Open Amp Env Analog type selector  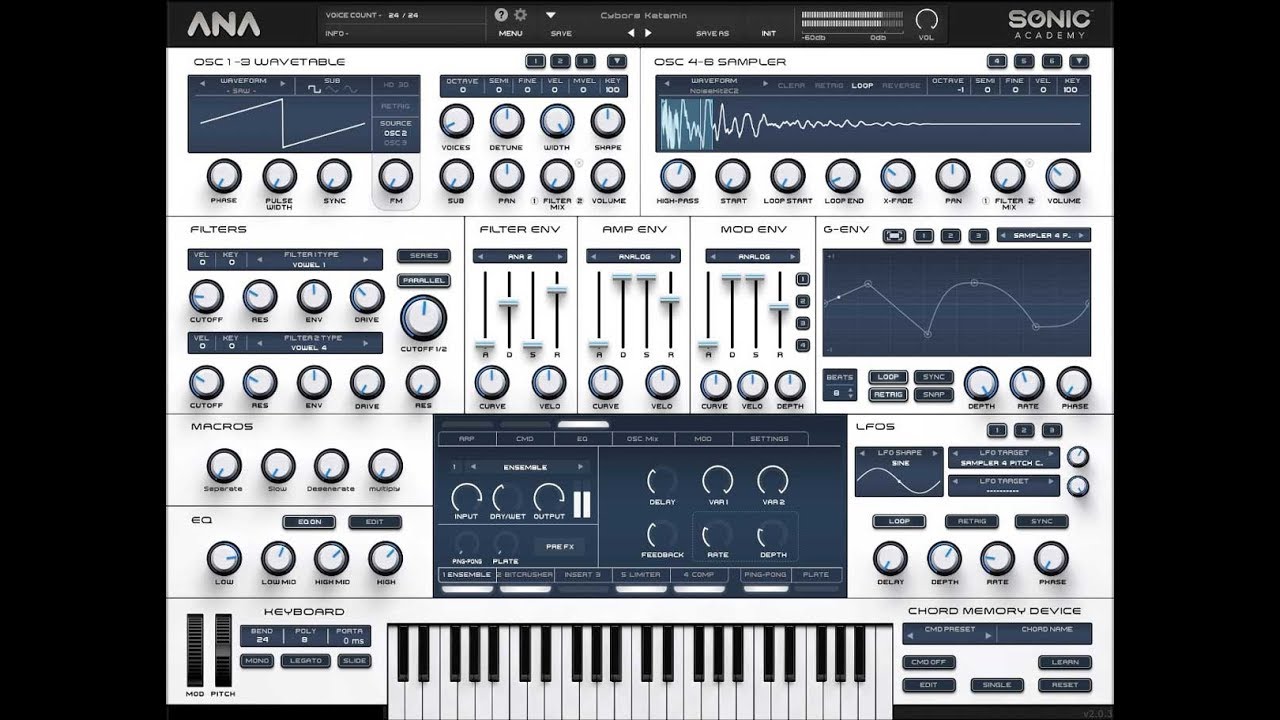point(634,257)
